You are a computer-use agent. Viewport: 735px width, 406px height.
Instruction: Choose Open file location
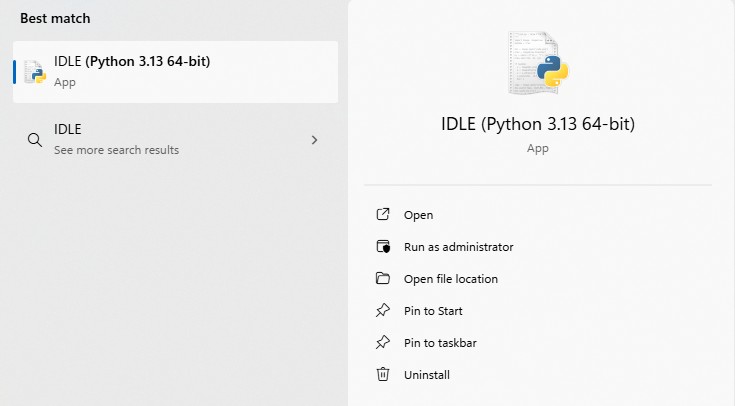pos(451,279)
